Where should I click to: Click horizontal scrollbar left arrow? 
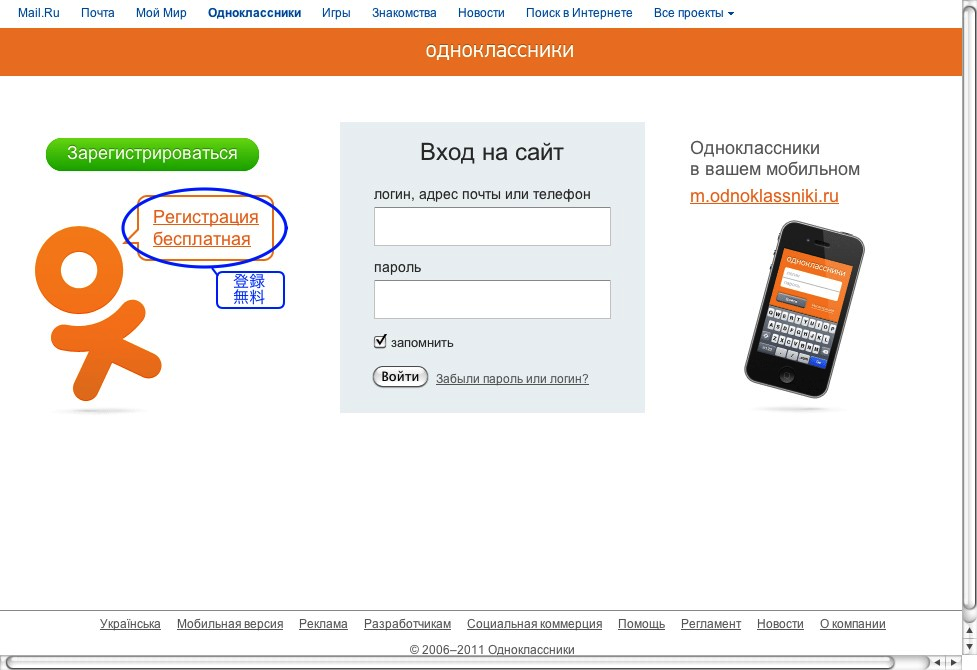click(938, 663)
